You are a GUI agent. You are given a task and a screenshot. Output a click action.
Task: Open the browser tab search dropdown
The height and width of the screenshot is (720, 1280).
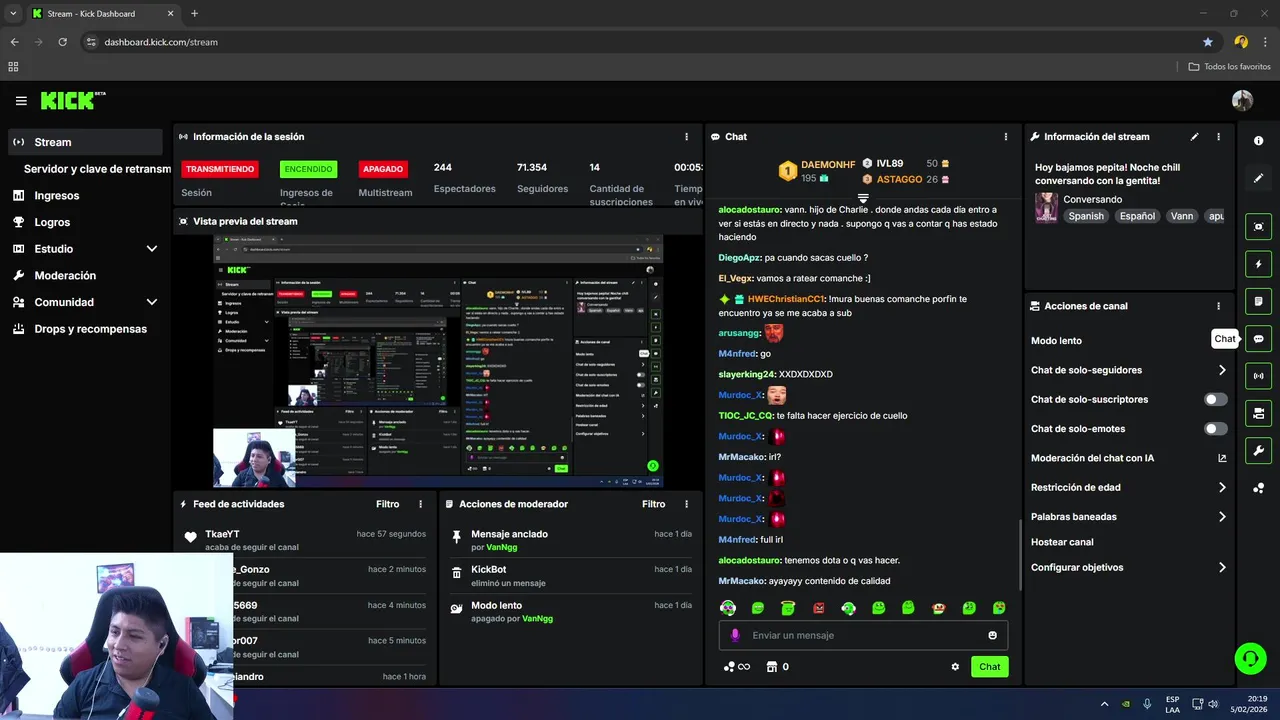(x=13, y=13)
